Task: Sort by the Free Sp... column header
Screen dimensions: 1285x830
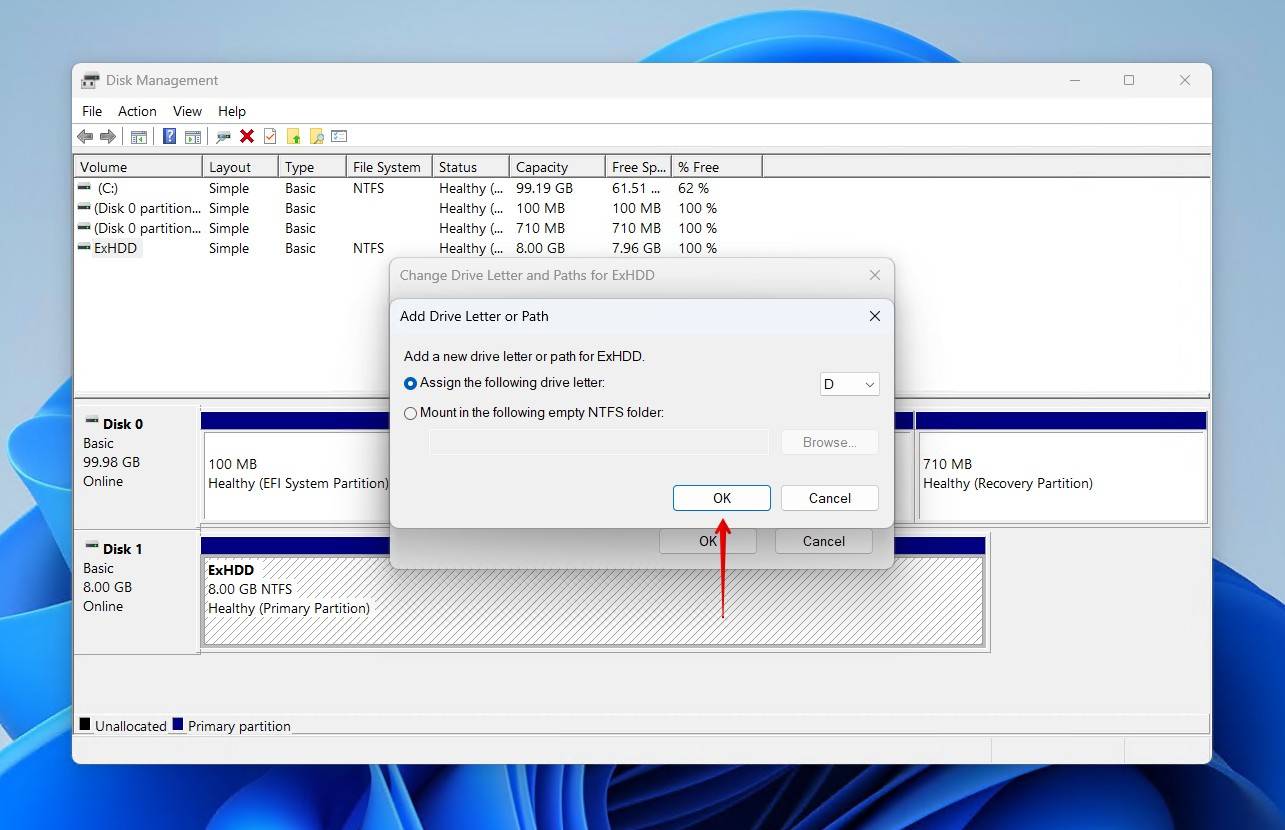Action: coord(638,167)
